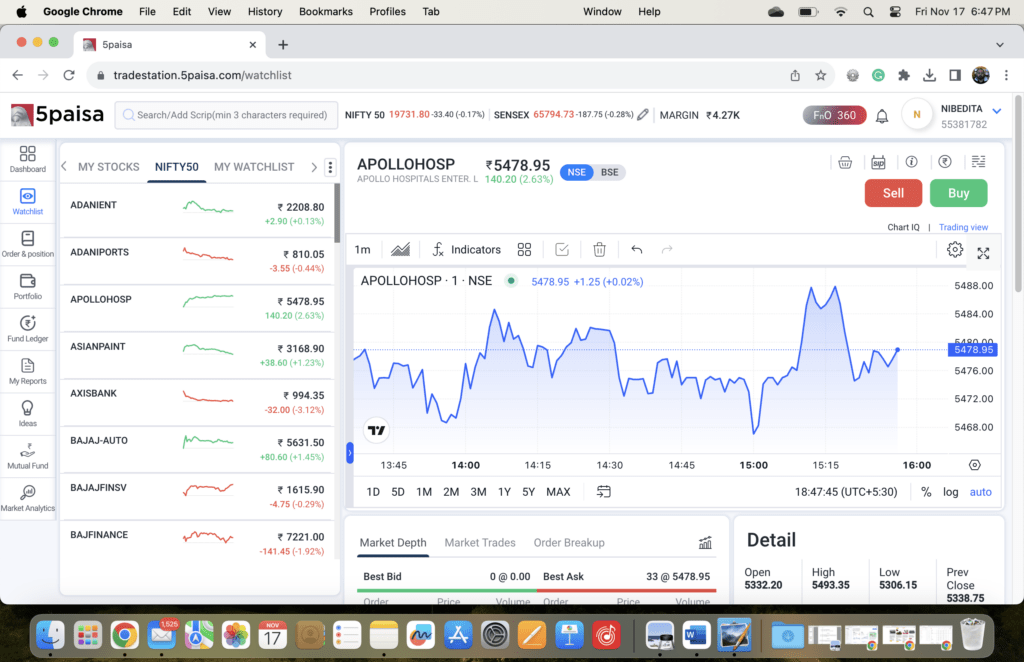1024x662 pixels.
Task: Open the Dashboard sidebar icon
Action: [27, 159]
